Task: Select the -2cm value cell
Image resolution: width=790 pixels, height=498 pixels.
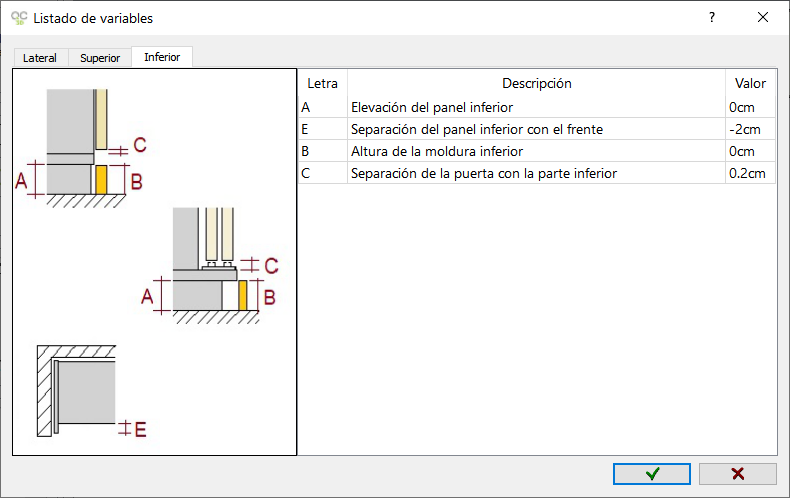Action: click(750, 130)
